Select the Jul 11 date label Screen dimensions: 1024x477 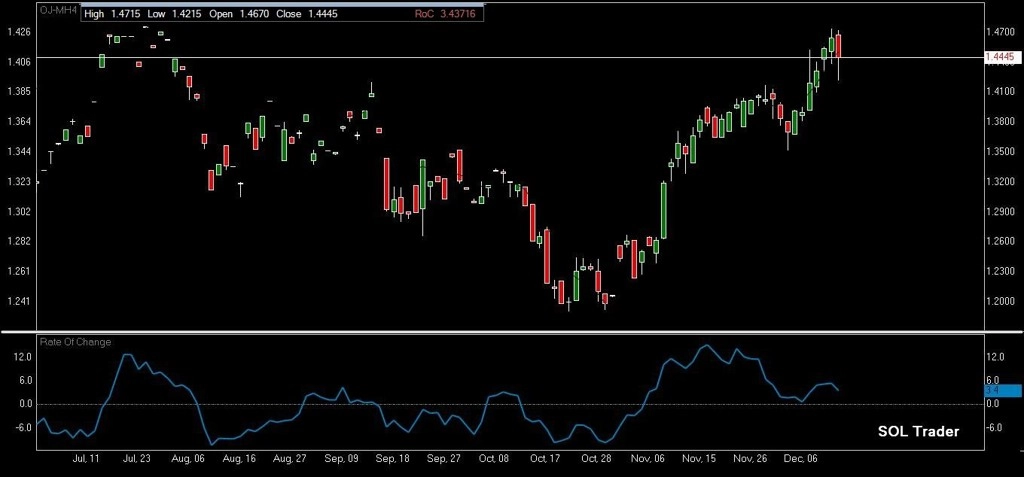click(86, 458)
